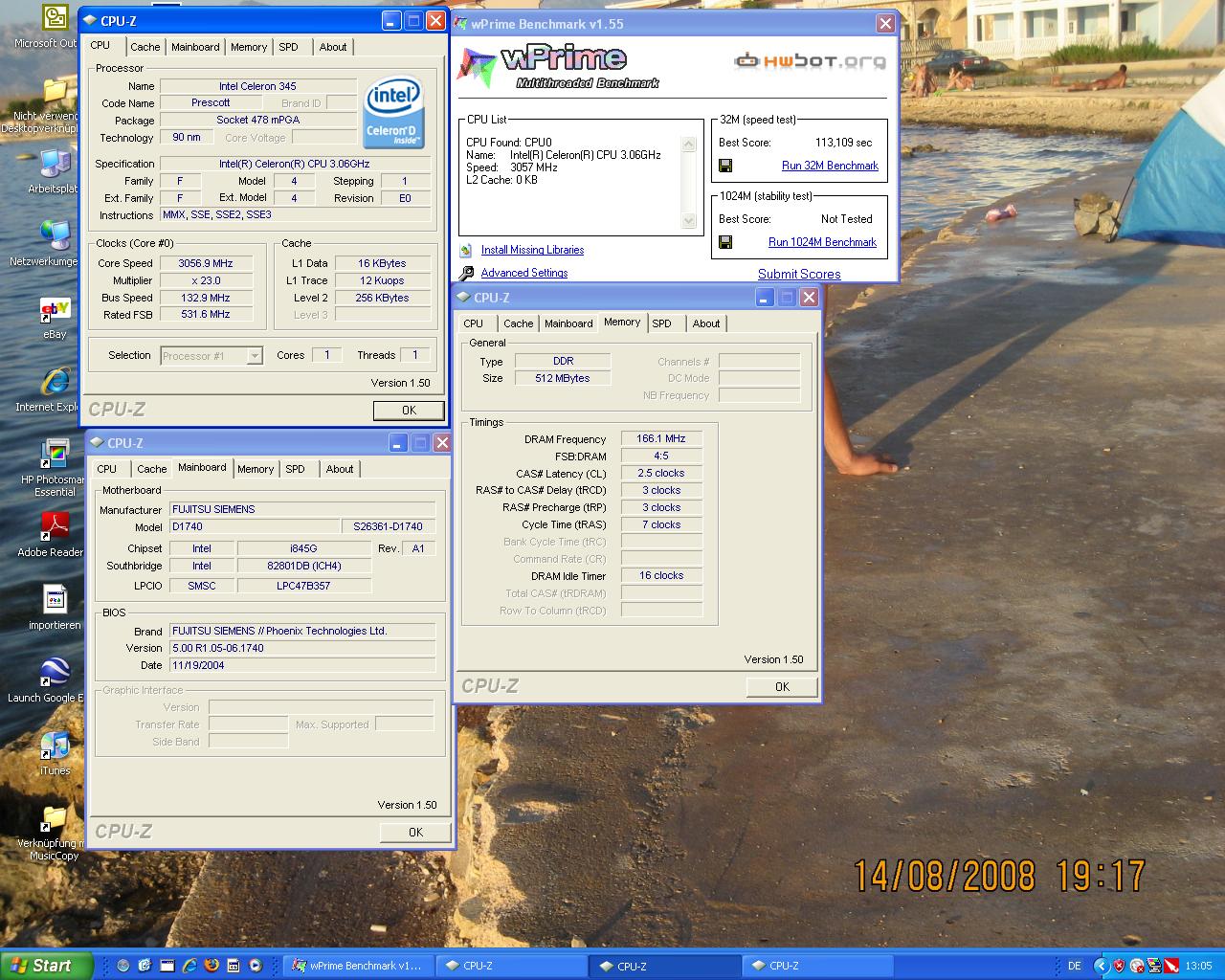Save the 1024M score with floppy icon
The image size is (1225, 980).
(725, 242)
